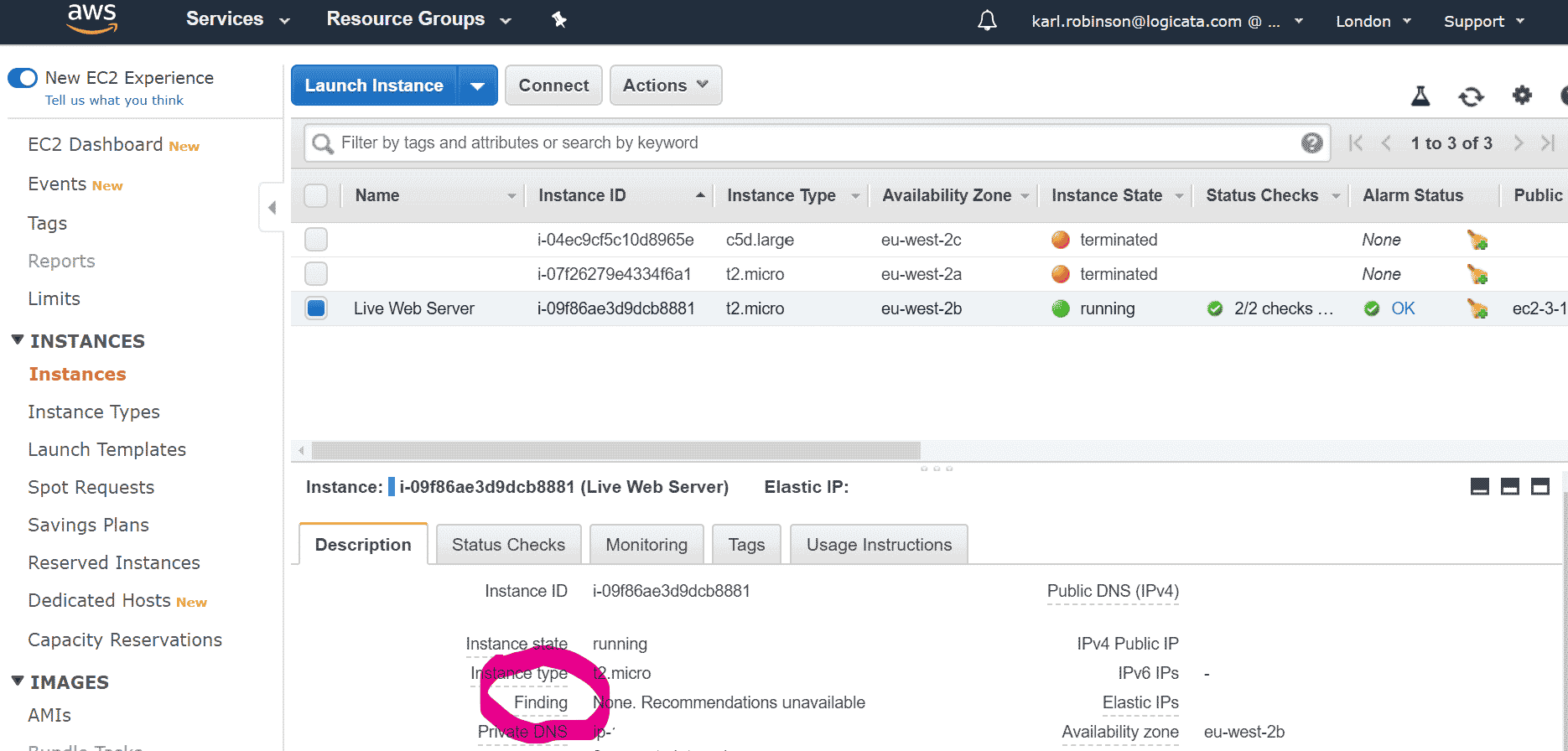Switch to the Status Checks tab

click(x=508, y=545)
